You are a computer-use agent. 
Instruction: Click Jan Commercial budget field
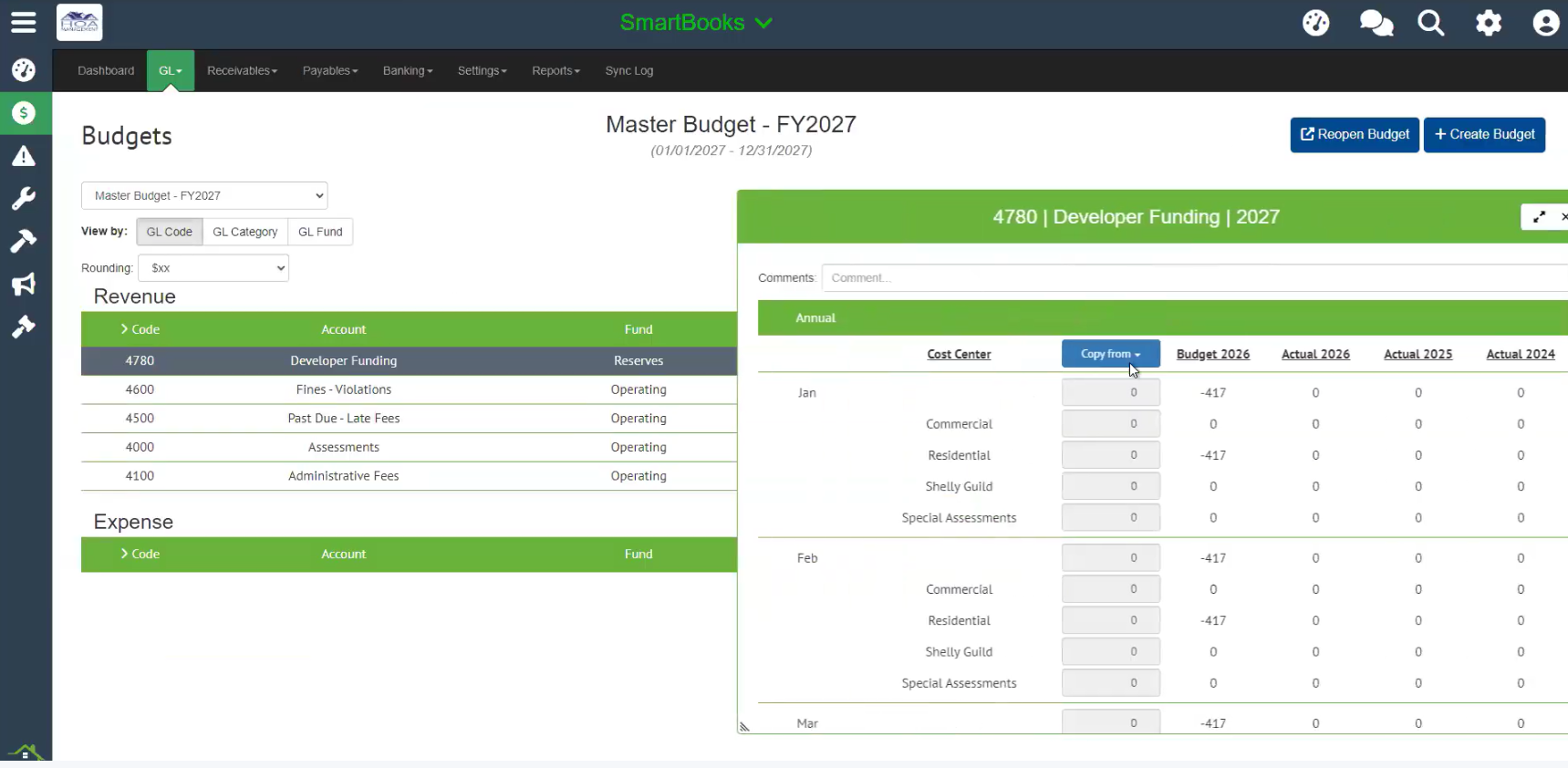[1111, 424]
